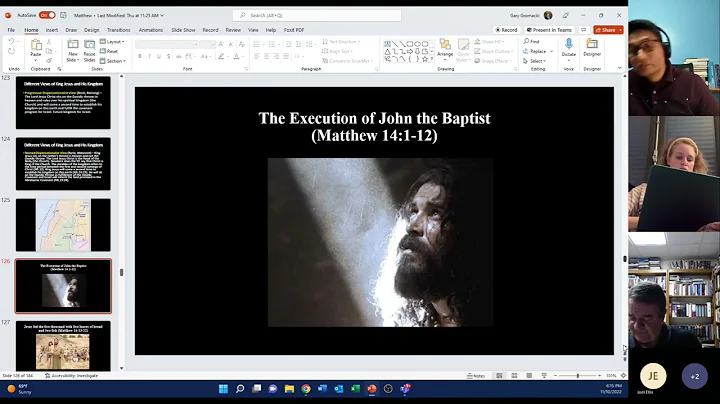The height and width of the screenshot is (404, 720).
Task: Switch to the Transitions tab
Action: [x=118, y=30]
